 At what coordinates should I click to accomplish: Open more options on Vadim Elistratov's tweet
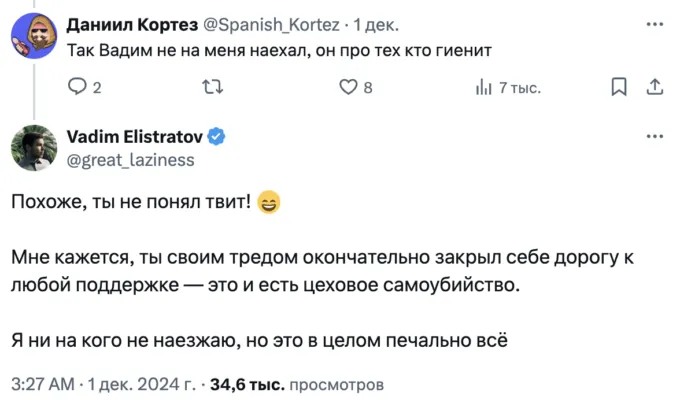tap(654, 136)
